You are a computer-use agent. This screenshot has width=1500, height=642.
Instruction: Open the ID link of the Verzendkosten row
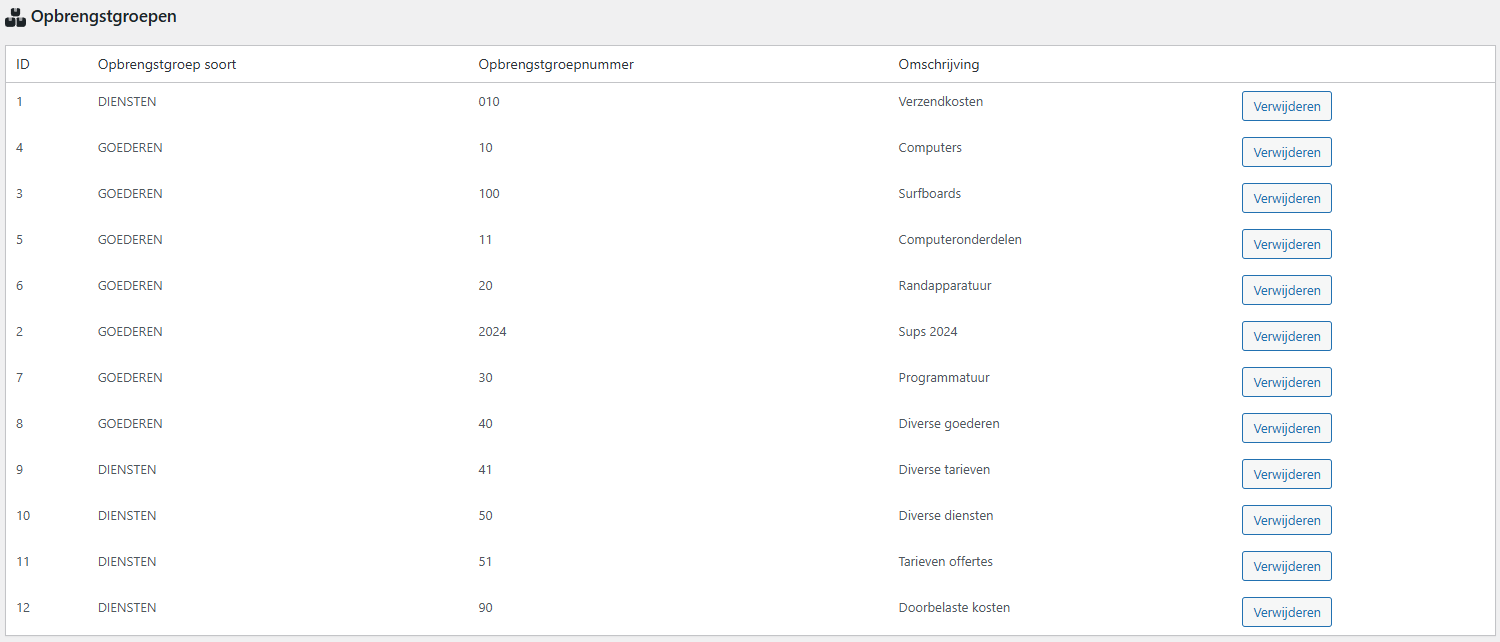pyautogui.click(x=20, y=102)
